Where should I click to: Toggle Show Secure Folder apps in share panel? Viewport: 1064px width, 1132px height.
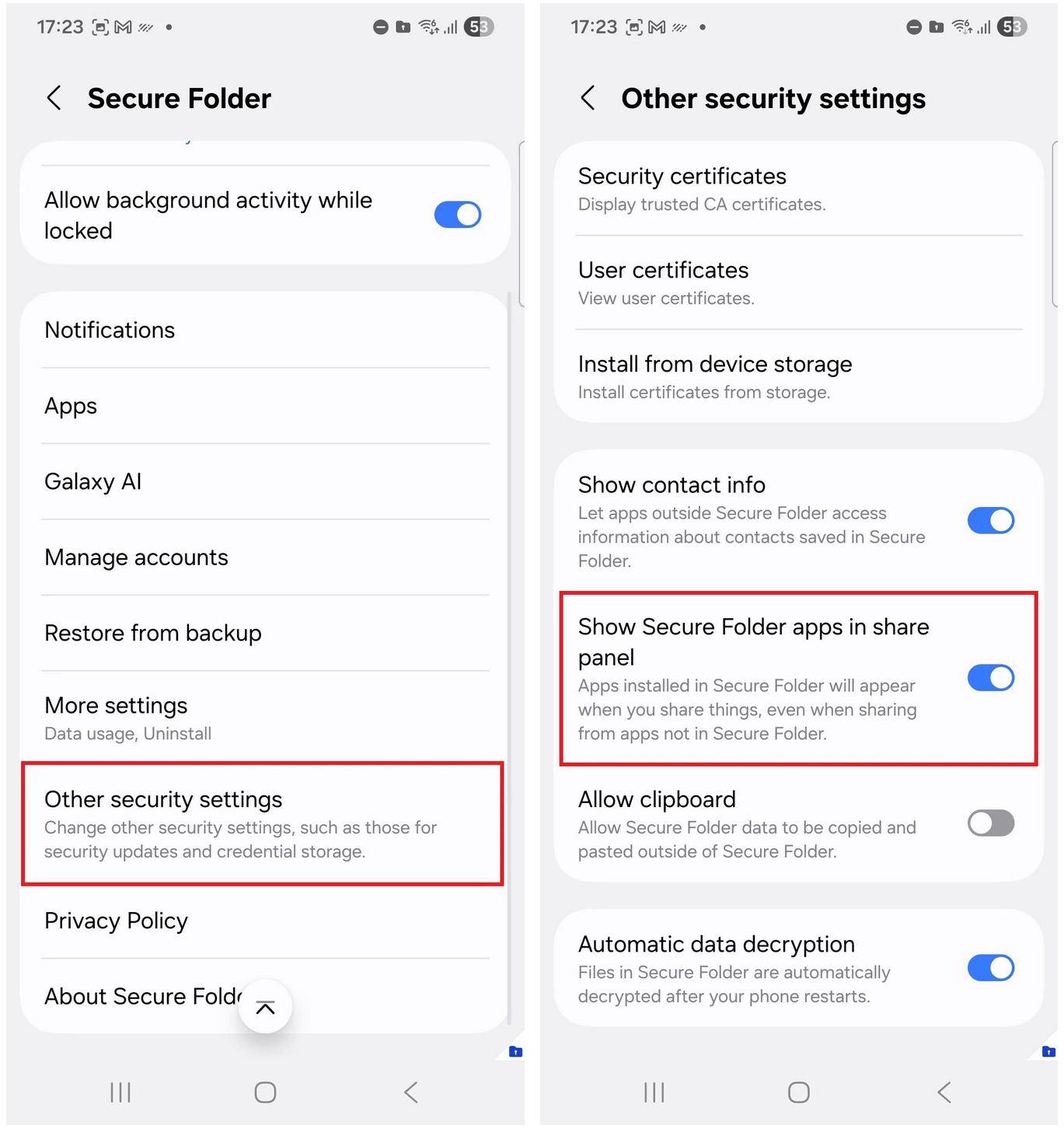click(x=991, y=678)
